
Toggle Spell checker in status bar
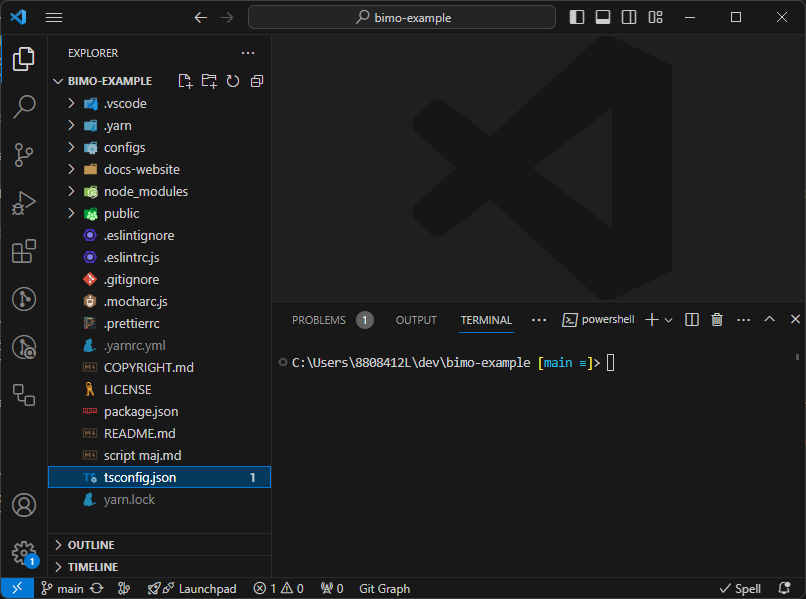click(x=740, y=588)
